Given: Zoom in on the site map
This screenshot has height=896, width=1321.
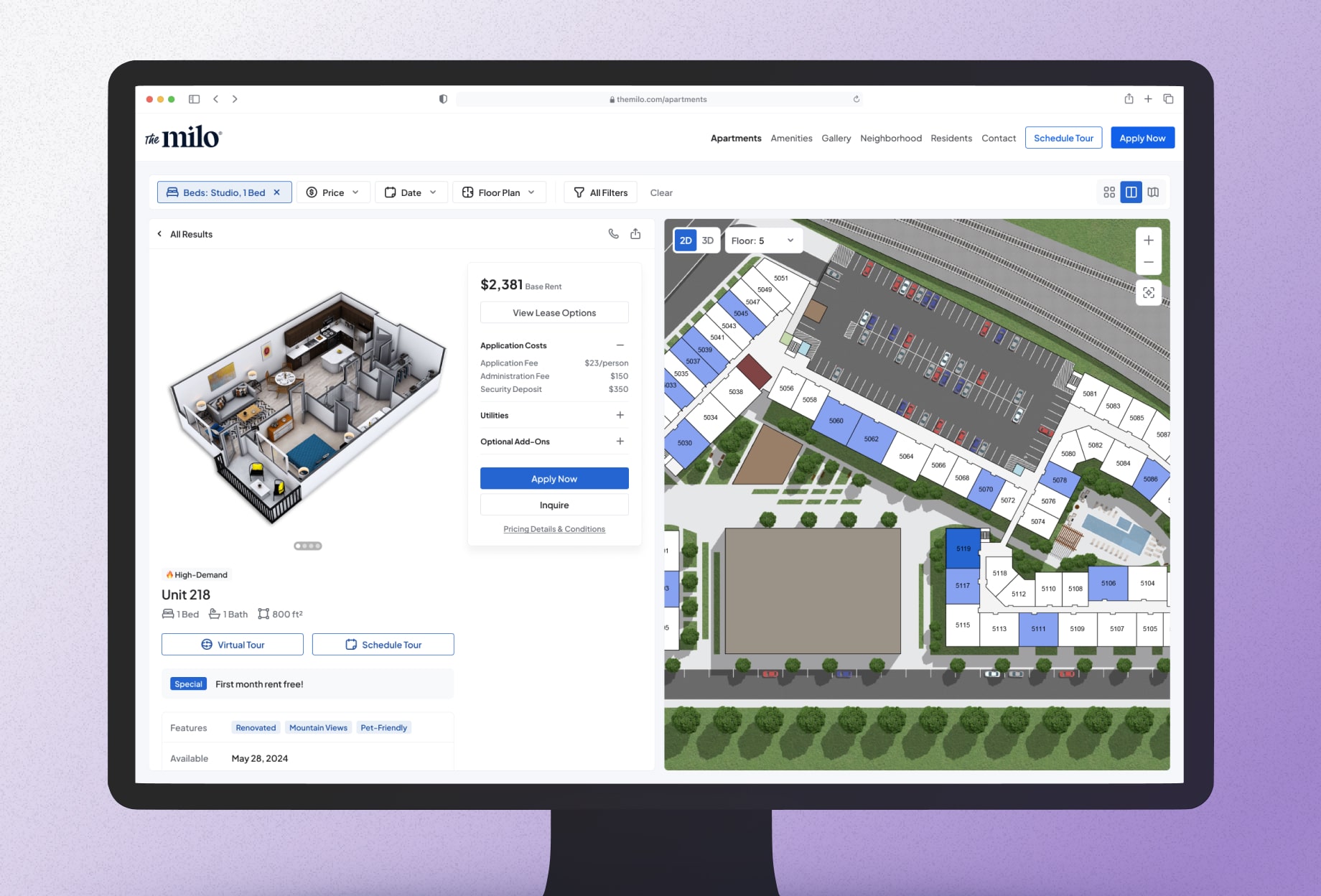Looking at the screenshot, I should 1149,241.
